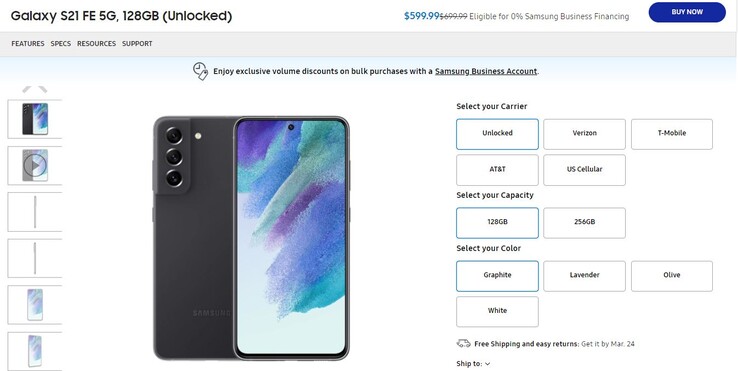Open the SPECS tab
This screenshot has height=371, width=738.
point(61,43)
